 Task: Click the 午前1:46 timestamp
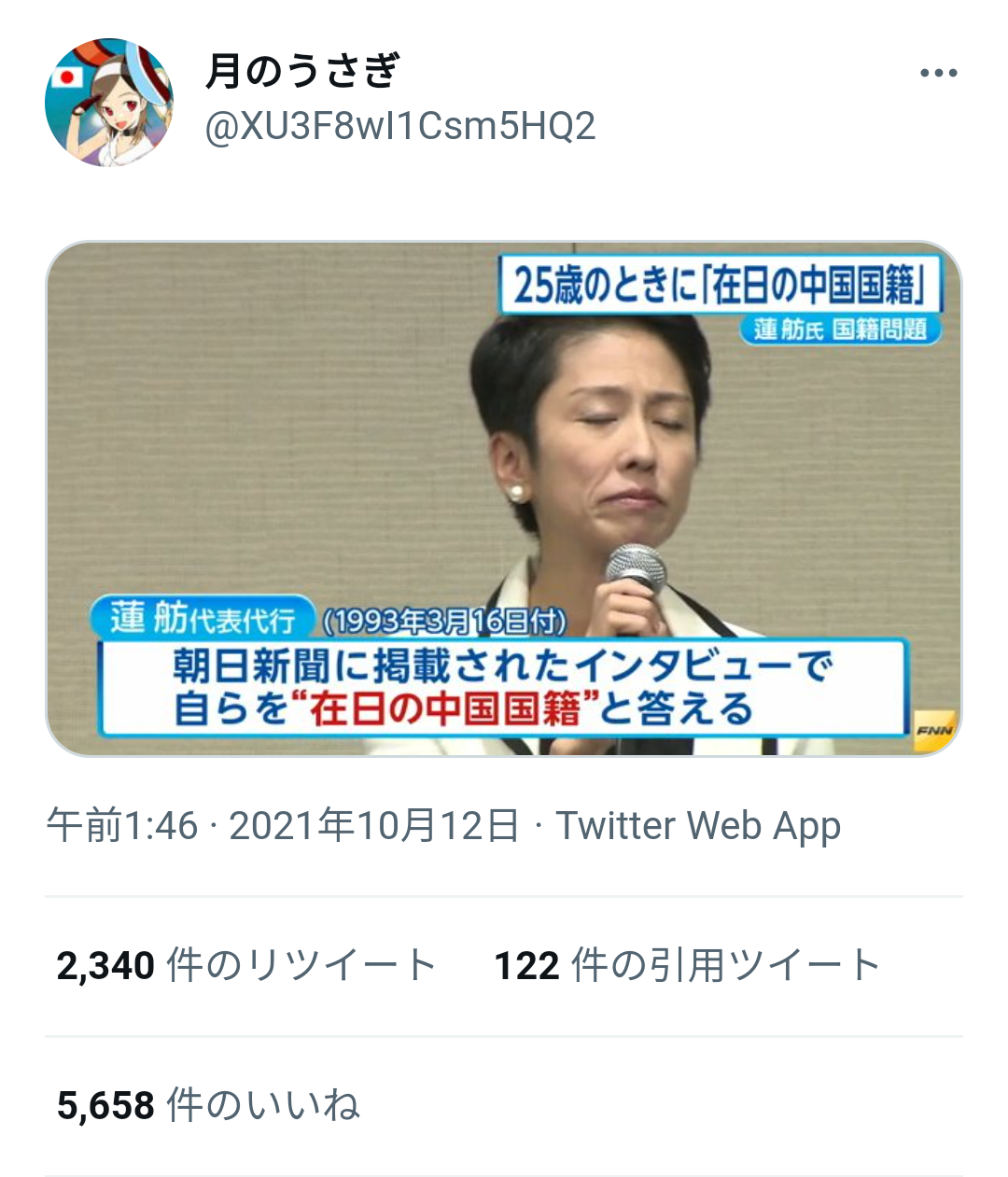122,826
